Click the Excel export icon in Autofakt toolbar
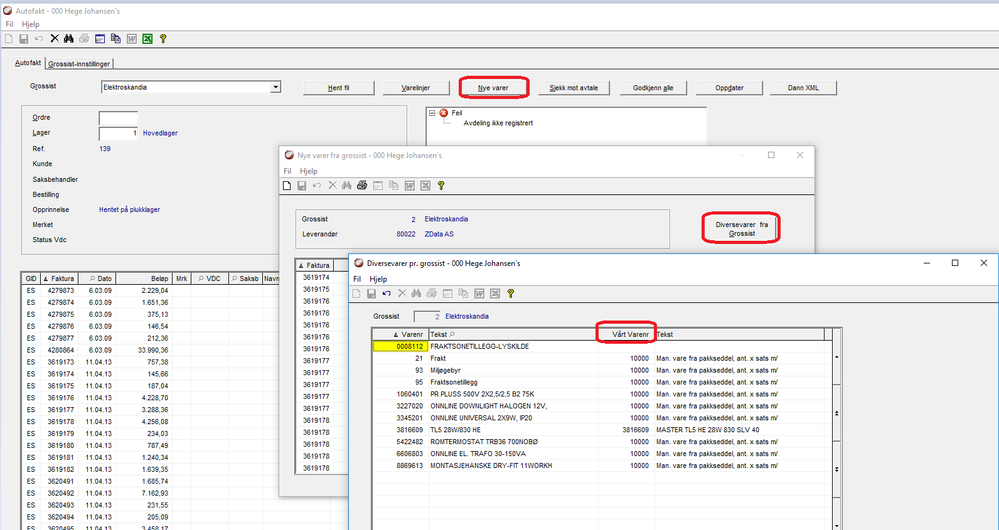The height and width of the screenshot is (530, 999). coord(146,39)
